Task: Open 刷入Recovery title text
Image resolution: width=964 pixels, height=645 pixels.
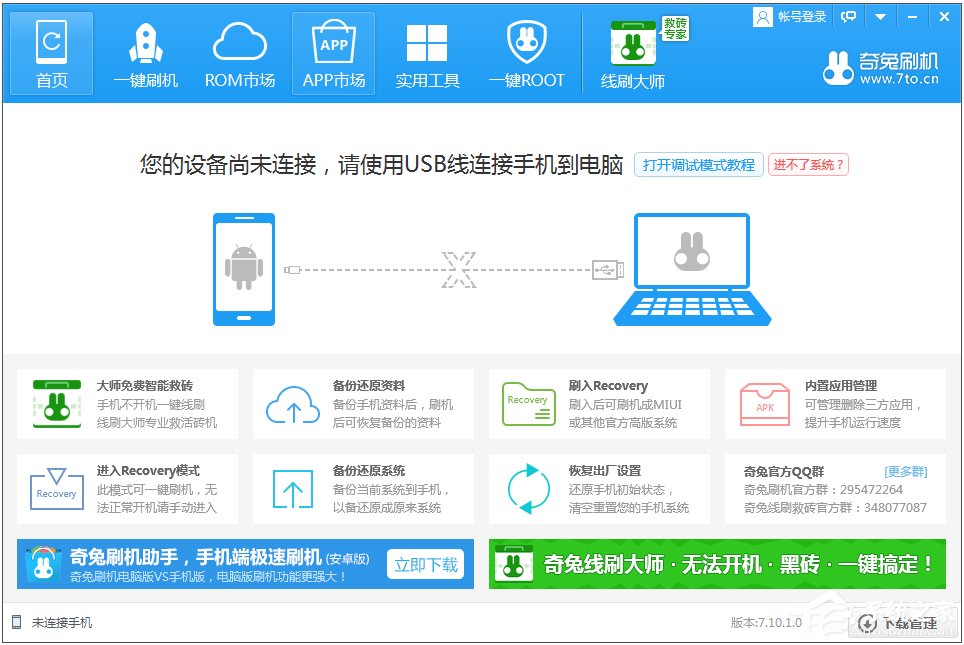Action: click(x=608, y=386)
